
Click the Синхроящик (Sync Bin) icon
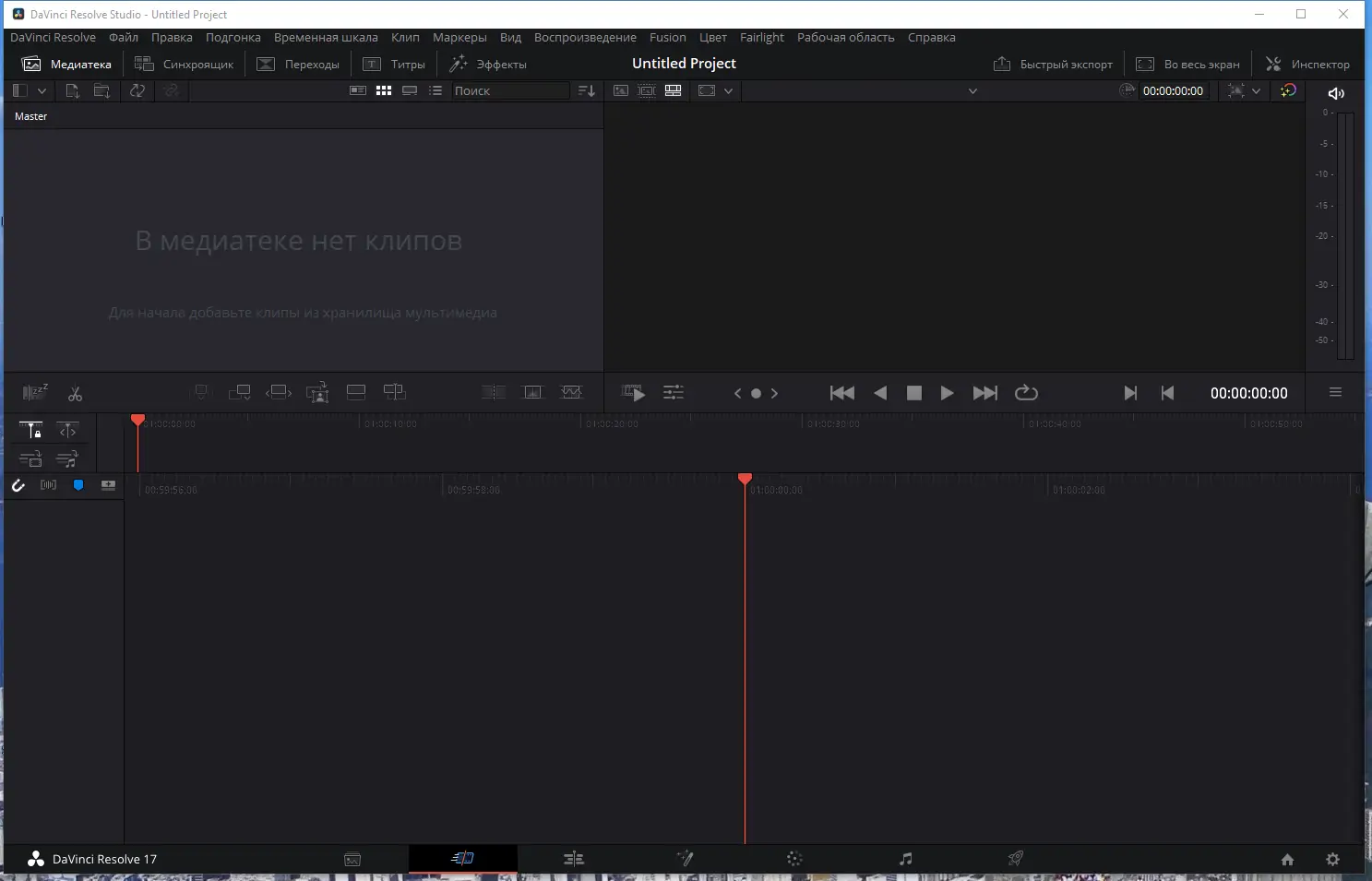144,64
